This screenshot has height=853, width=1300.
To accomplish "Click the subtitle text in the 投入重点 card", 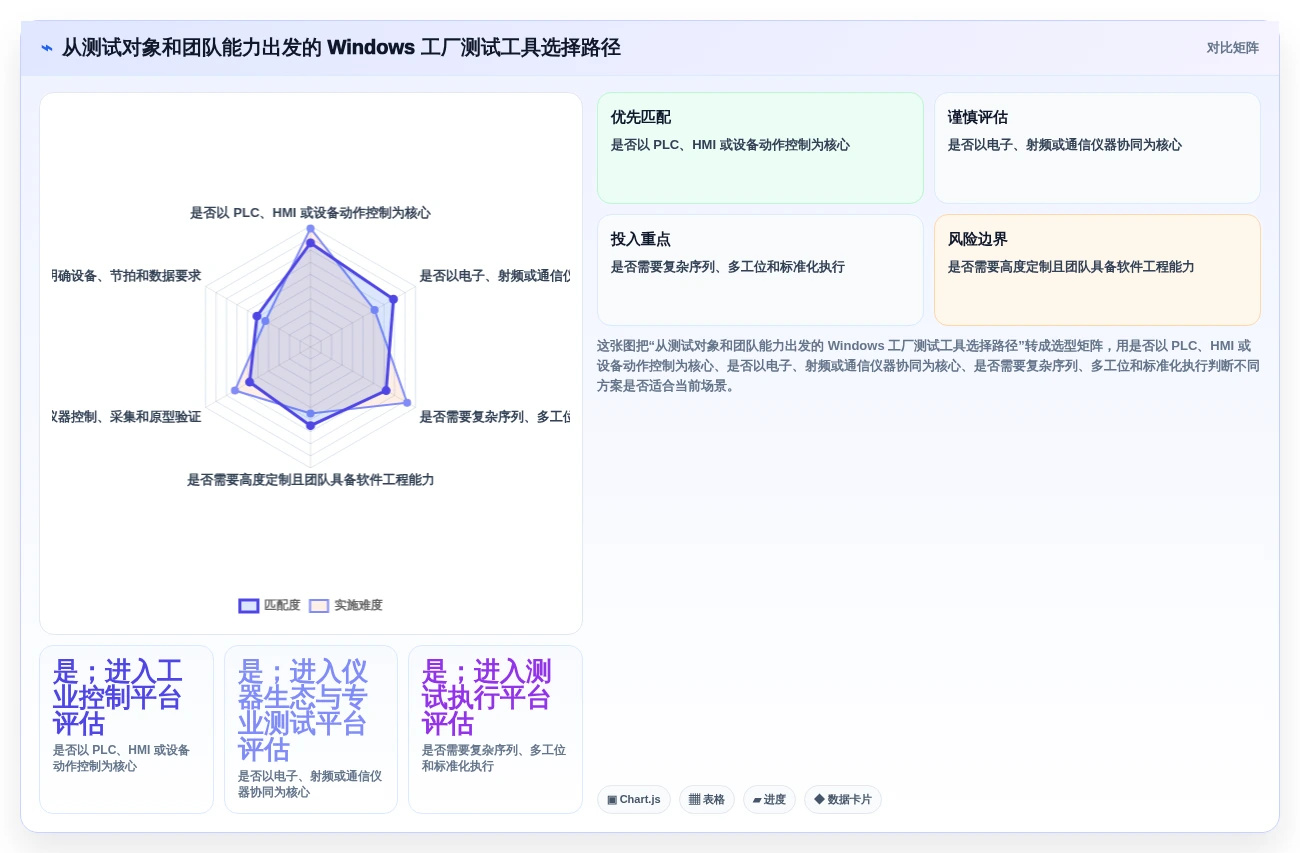I will [728, 267].
